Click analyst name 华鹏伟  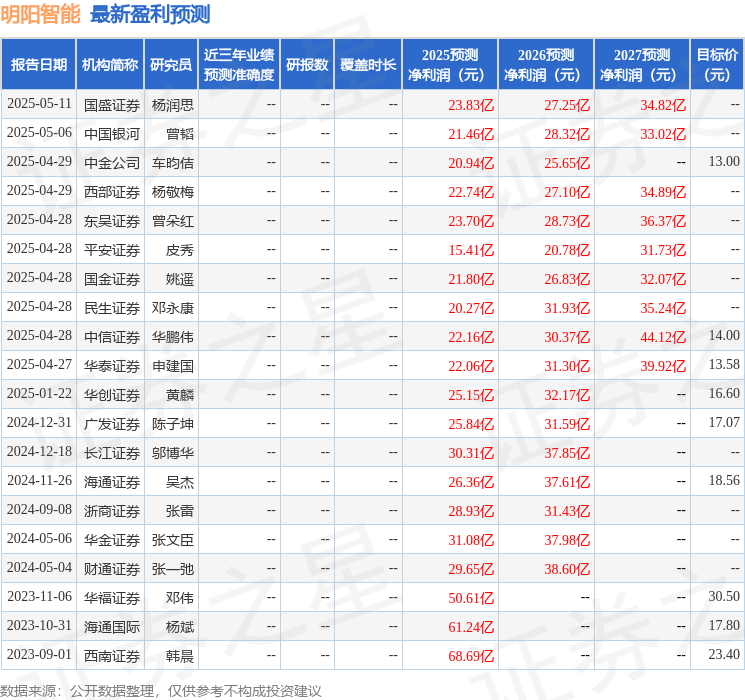click(x=172, y=337)
